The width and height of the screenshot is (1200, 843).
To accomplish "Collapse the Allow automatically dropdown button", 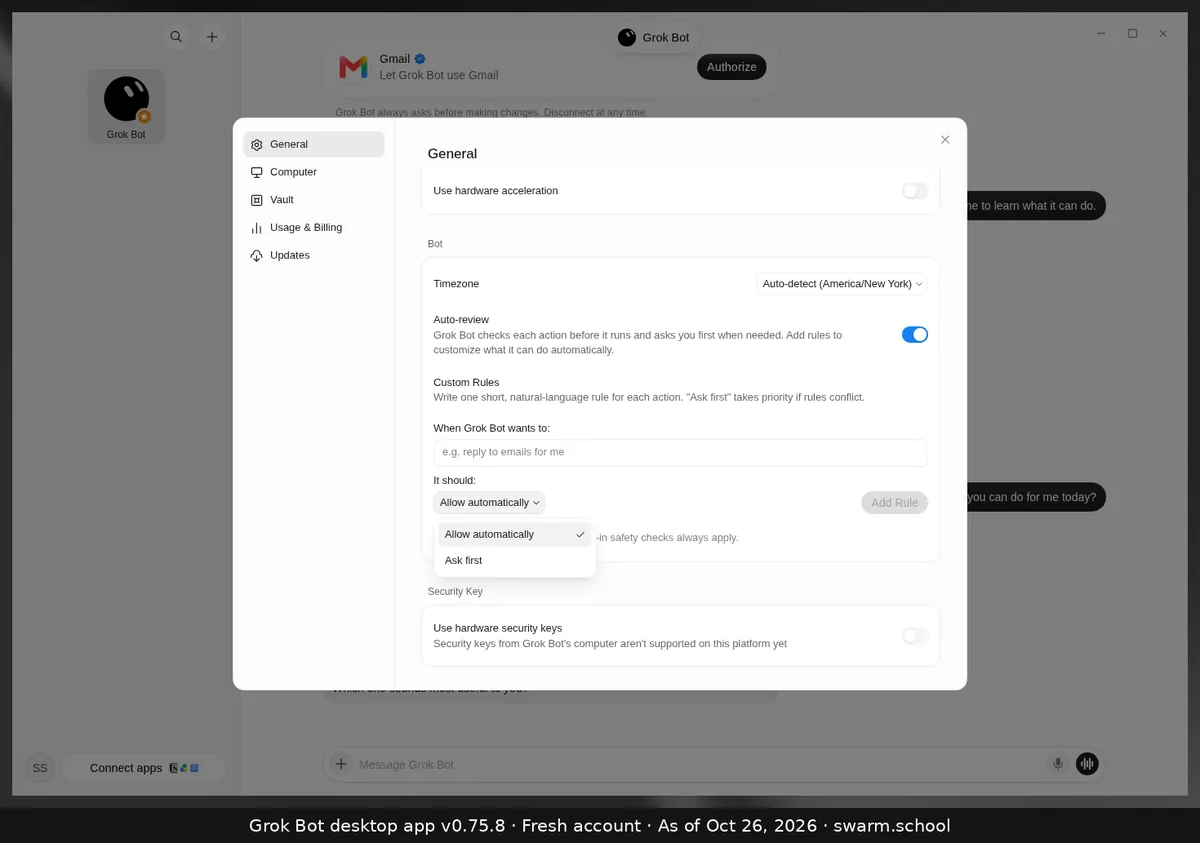I will click(x=490, y=503).
